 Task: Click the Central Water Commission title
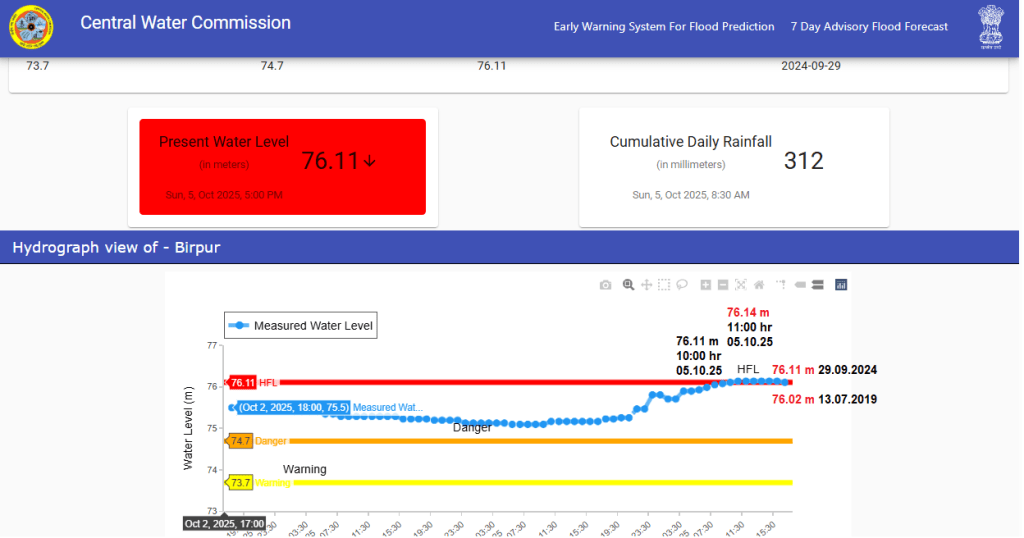tap(186, 23)
